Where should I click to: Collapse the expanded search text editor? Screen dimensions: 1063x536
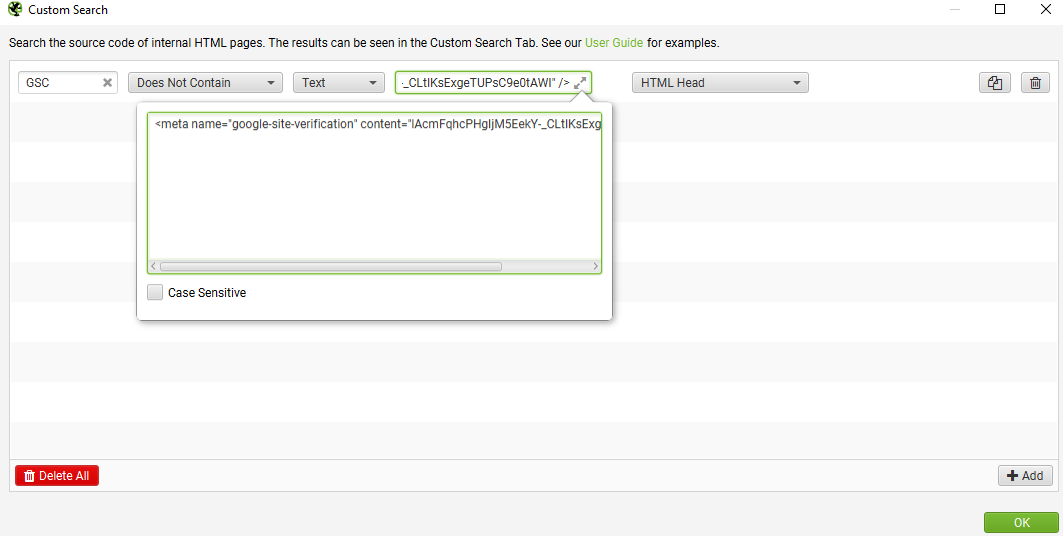[x=580, y=83]
